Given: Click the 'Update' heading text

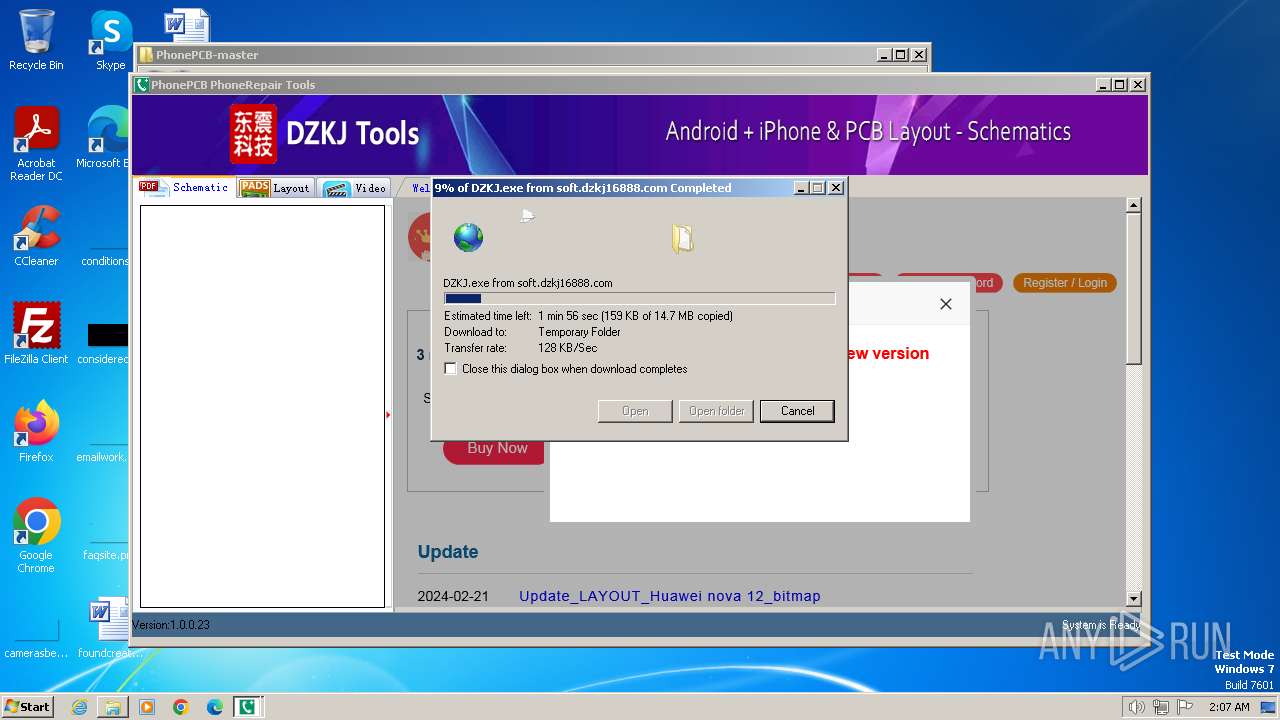Looking at the screenshot, I should pyautogui.click(x=448, y=552).
